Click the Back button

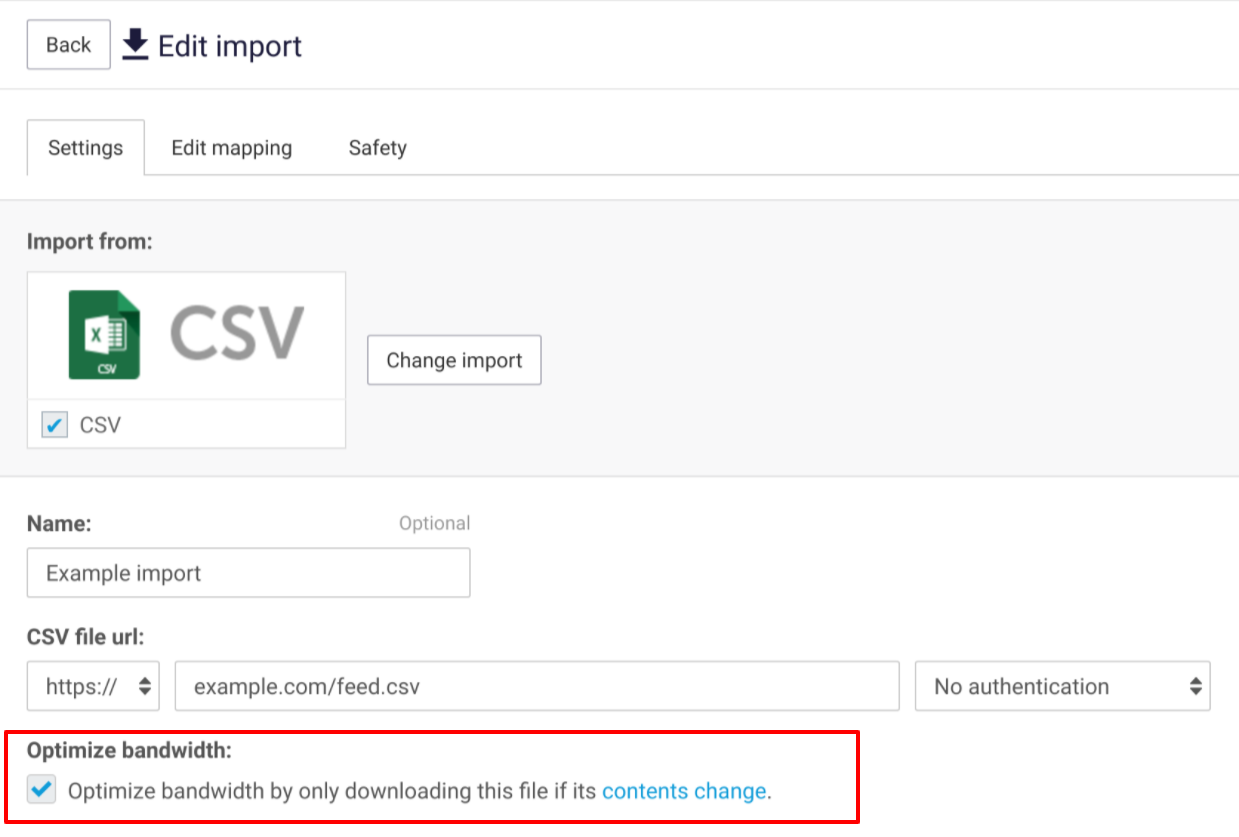pyautogui.click(x=68, y=45)
